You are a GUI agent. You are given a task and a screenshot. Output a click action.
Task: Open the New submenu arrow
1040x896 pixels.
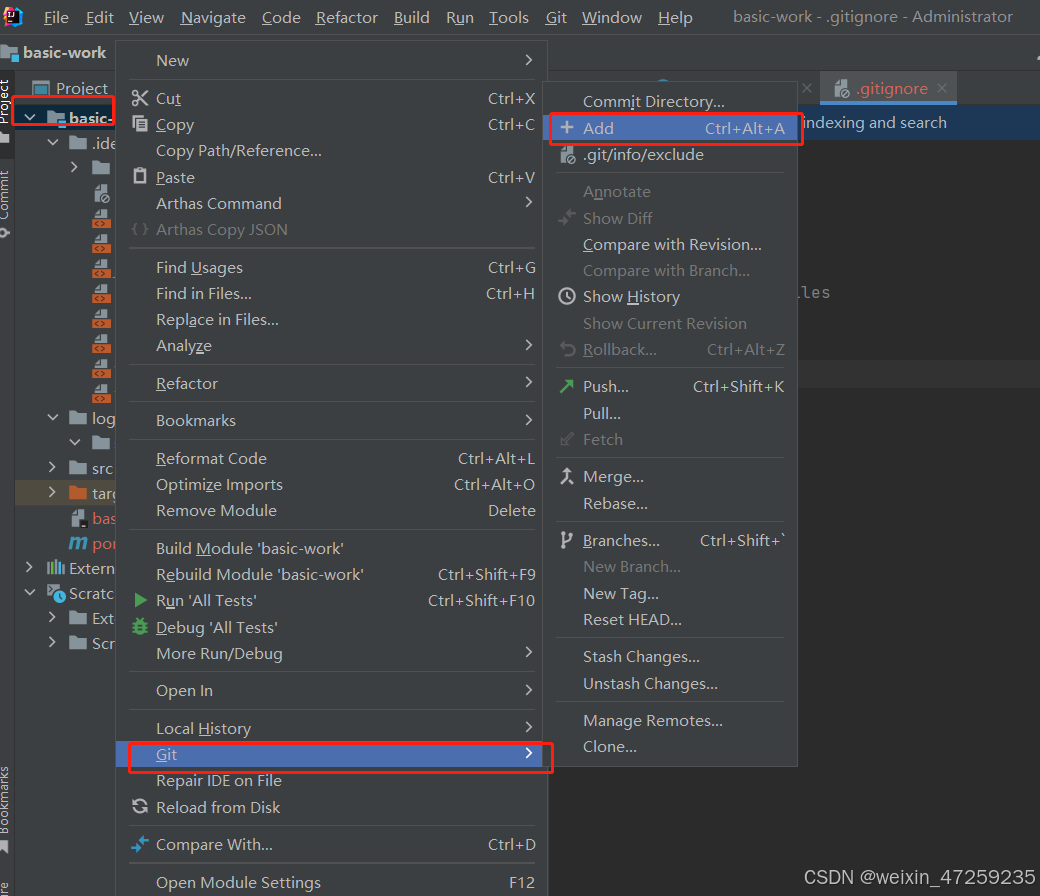point(529,60)
